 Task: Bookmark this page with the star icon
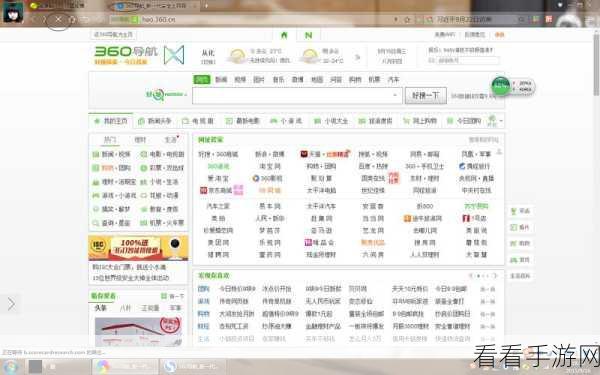click(407, 19)
